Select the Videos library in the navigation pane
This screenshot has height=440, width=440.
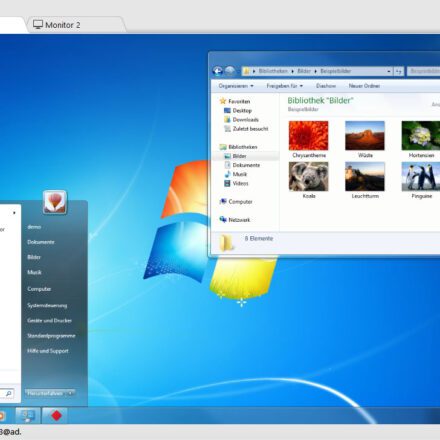click(240, 183)
